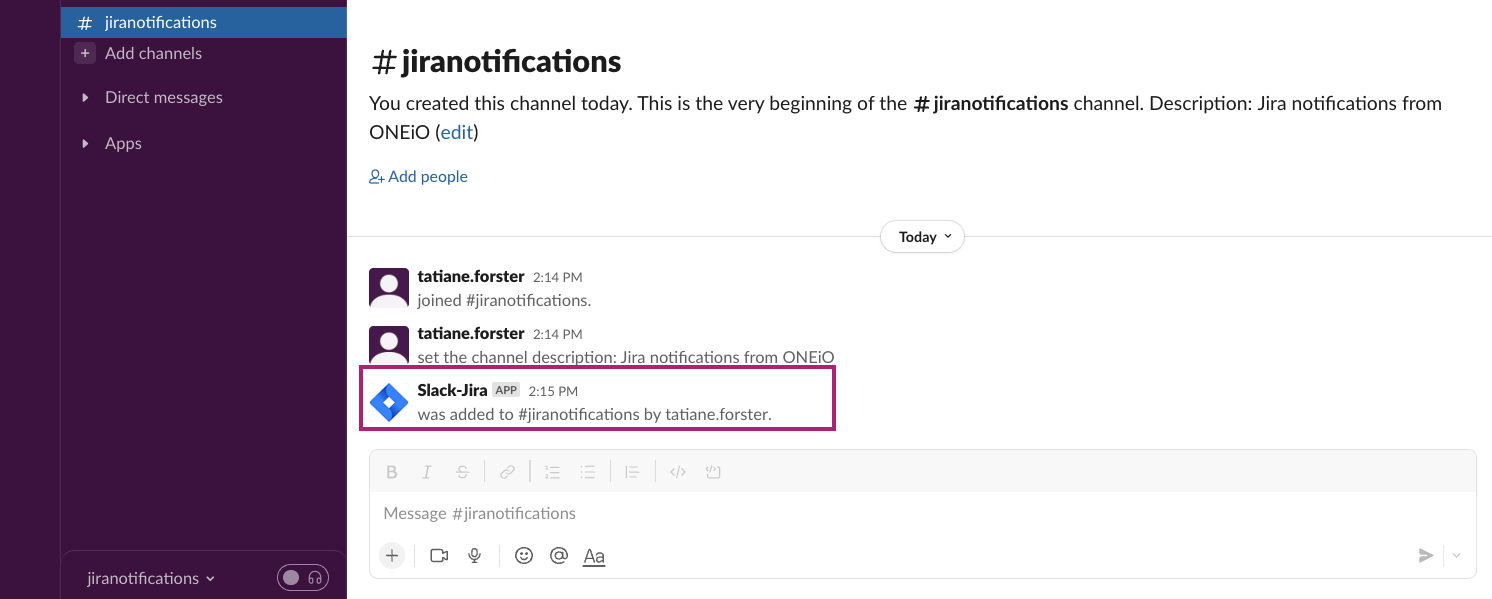Start an ordered numbered list
This screenshot has width=1492, height=599.
(x=552, y=472)
